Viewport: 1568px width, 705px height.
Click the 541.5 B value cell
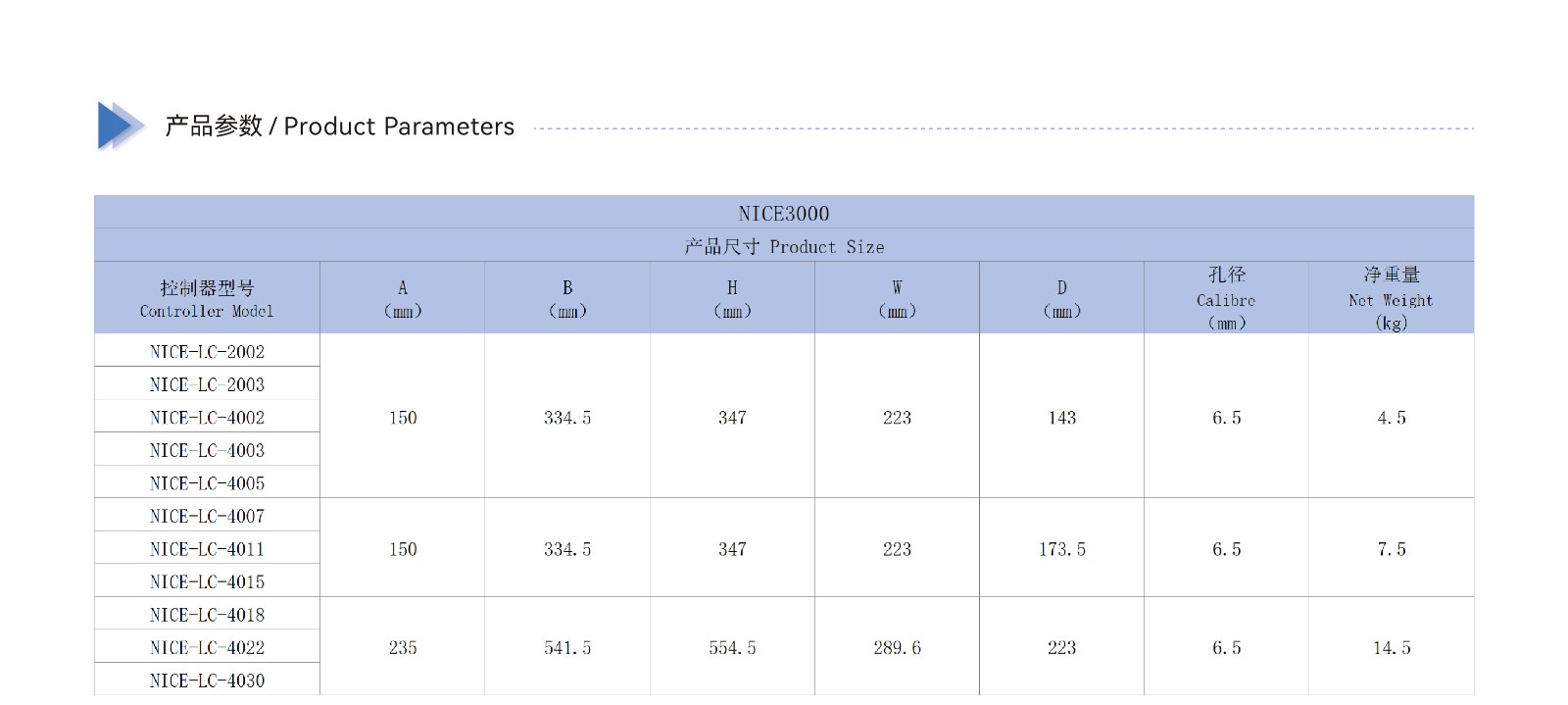coord(567,647)
